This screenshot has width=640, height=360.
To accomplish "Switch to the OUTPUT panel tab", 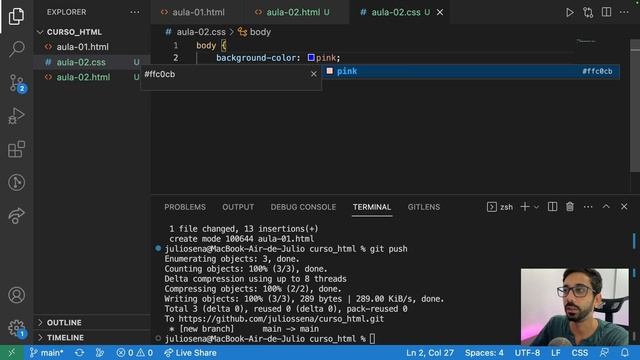I will click(238, 207).
